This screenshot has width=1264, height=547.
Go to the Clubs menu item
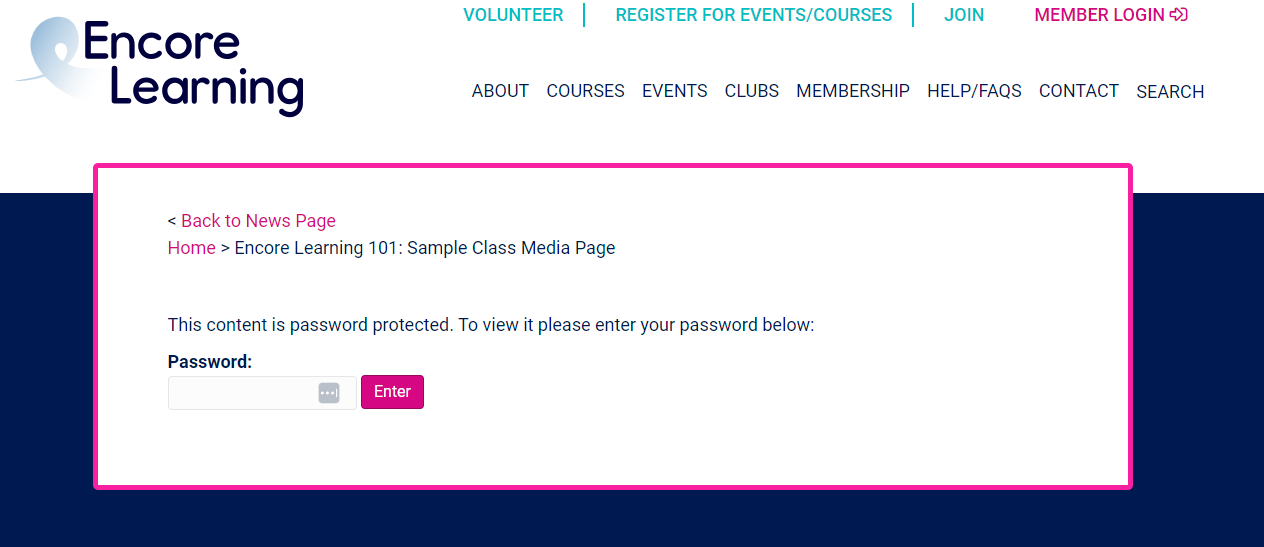point(751,91)
